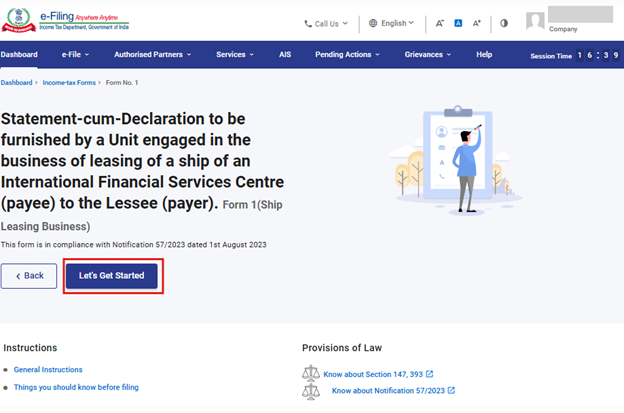Go to the AIS tab

click(x=285, y=54)
